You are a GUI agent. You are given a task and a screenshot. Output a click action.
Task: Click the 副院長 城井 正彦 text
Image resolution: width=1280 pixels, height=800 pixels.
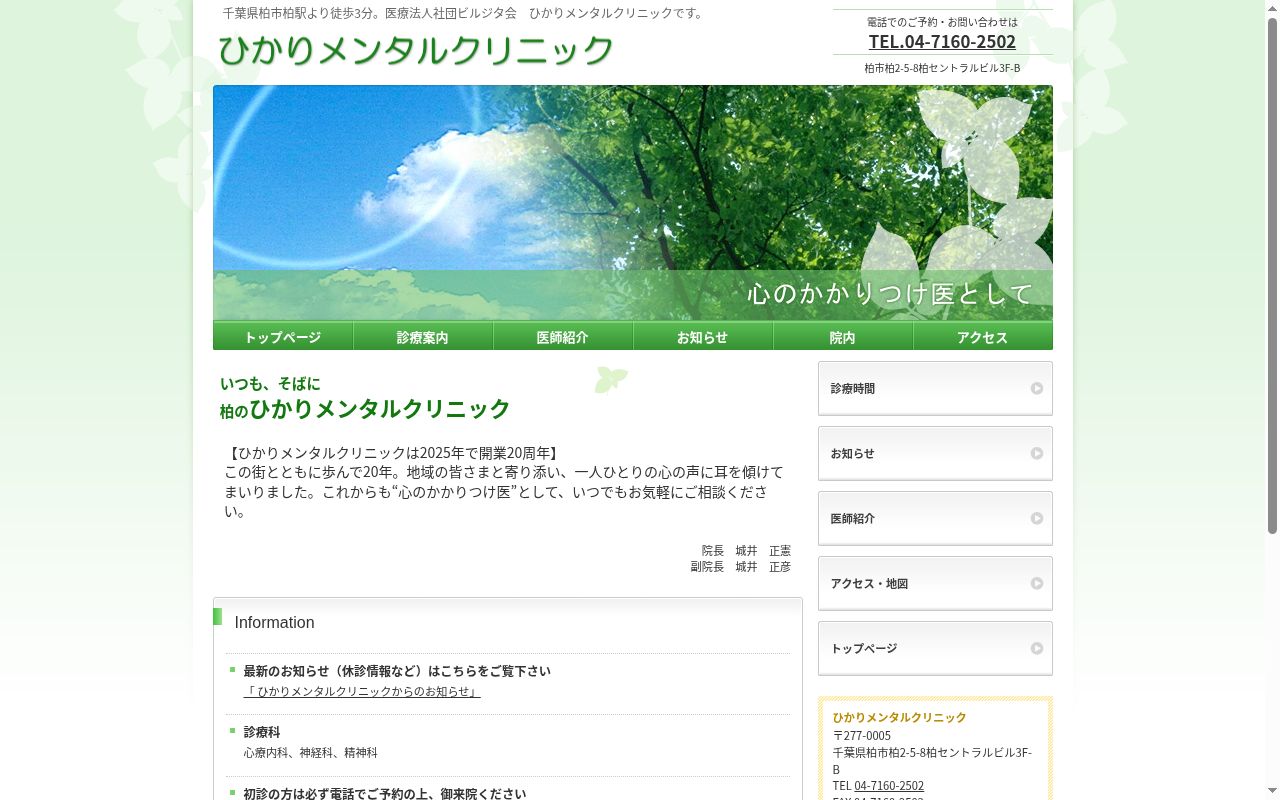[740, 567]
